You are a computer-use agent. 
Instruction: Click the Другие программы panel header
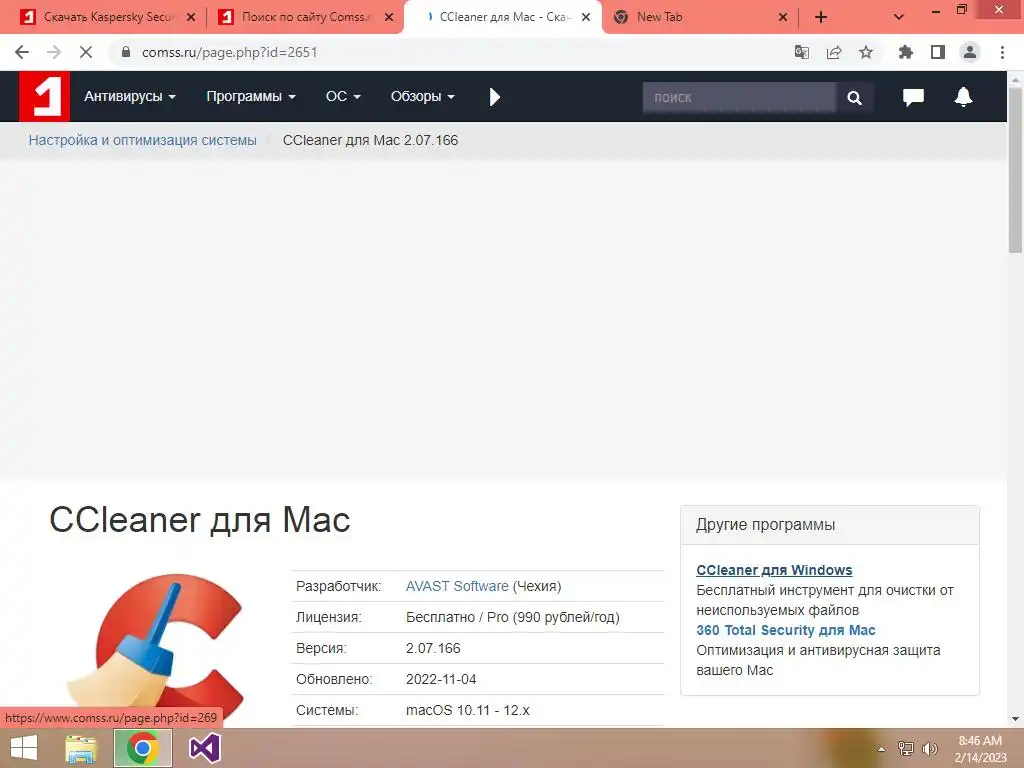(x=829, y=524)
